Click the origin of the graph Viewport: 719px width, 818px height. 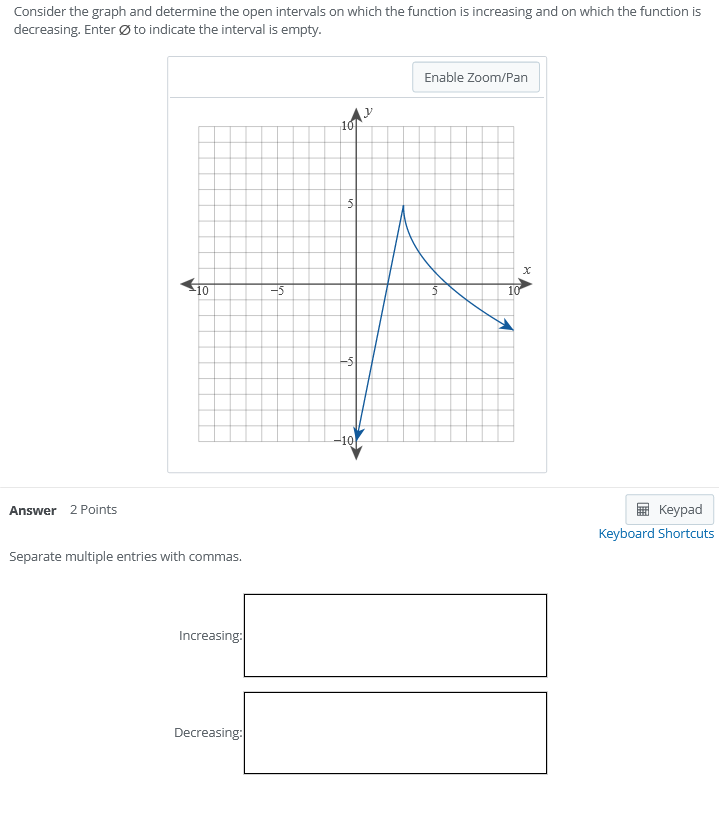tap(356, 285)
